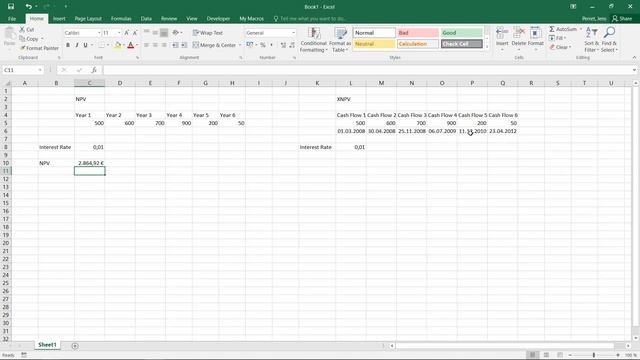Click the Share button
Image resolution: width=640 pixels, height=360 pixels.
pyautogui.click(x=622, y=19)
